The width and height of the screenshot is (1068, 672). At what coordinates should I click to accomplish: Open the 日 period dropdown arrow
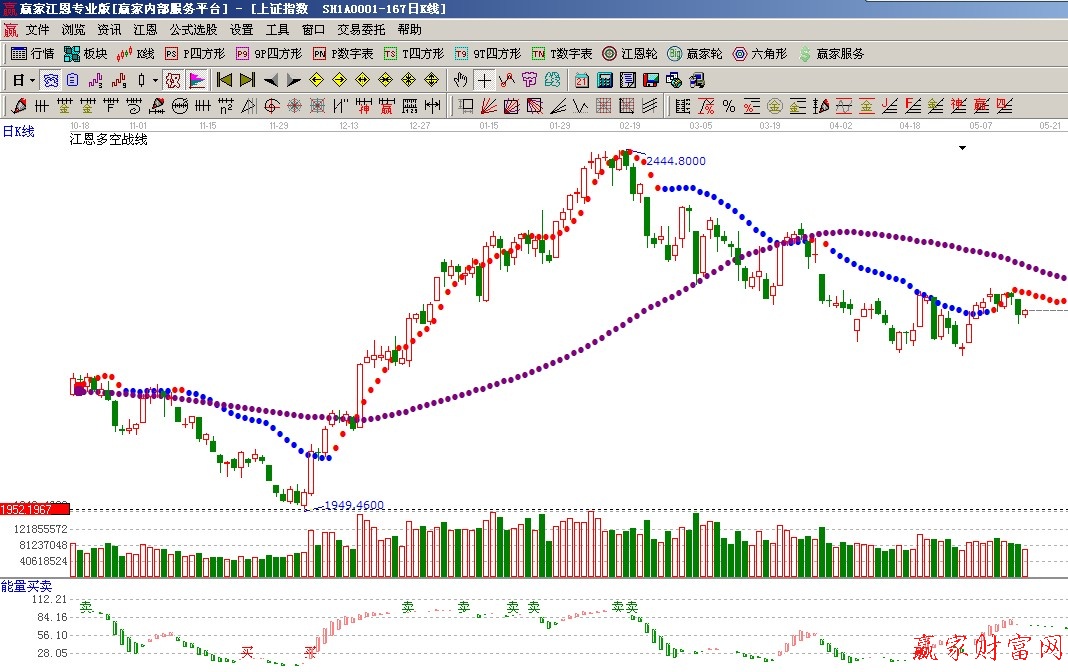(x=32, y=80)
